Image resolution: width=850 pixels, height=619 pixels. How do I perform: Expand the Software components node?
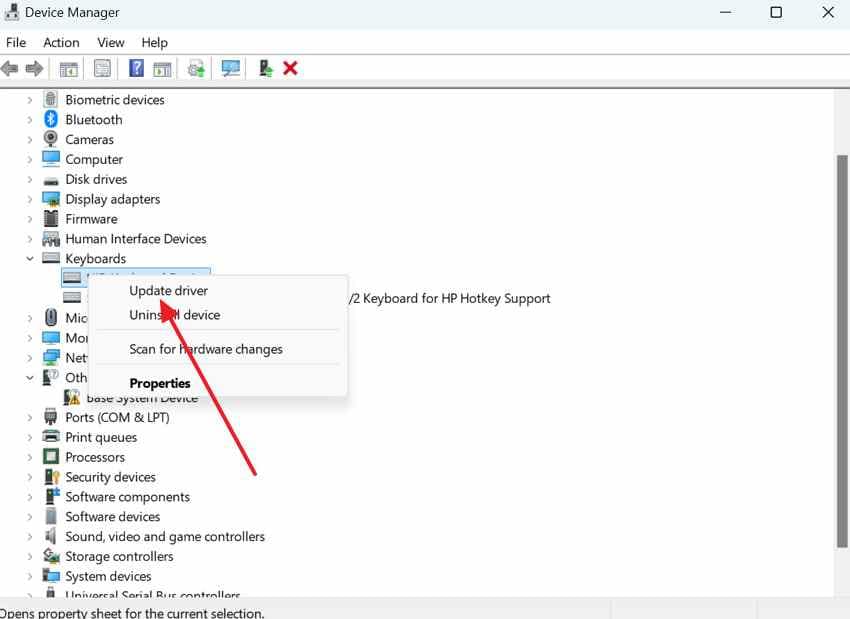30,497
